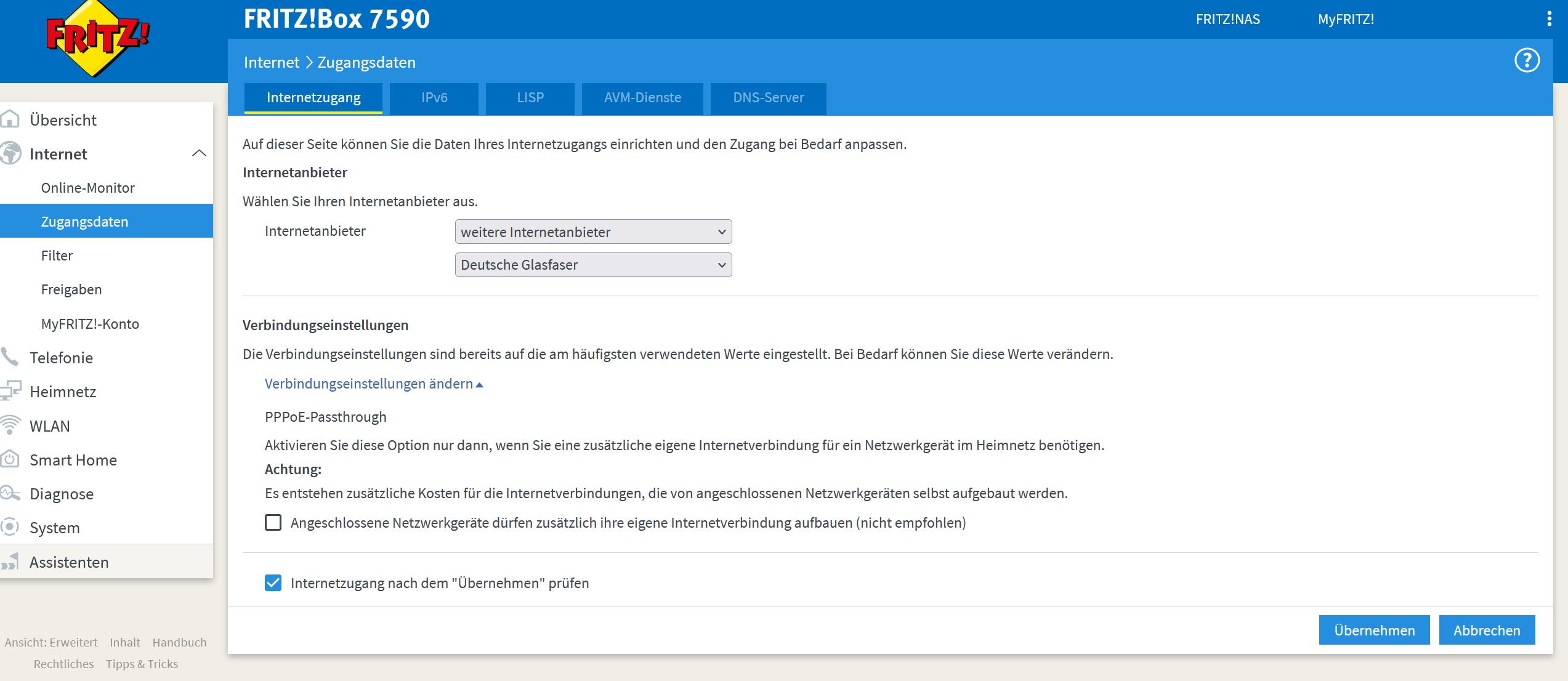The width and height of the screenshot is (1568, 681).
Task: Open help via question mark icon
Action: [x=1526, y=61]
